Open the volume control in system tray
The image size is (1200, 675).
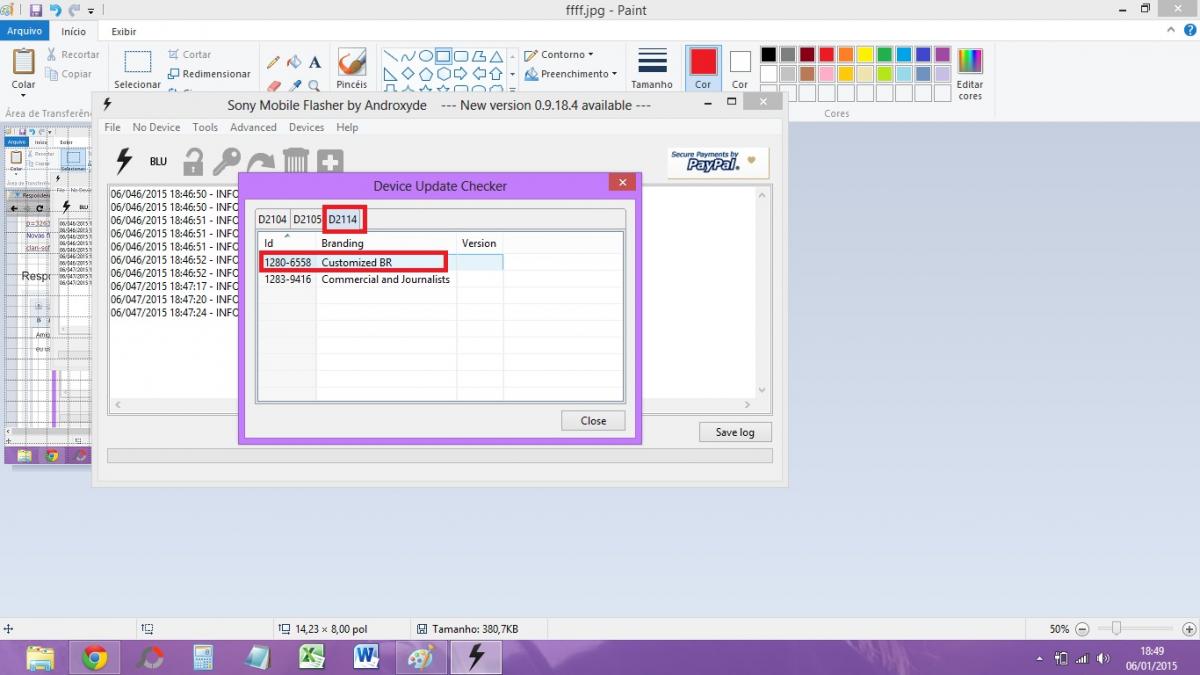click(x=1103, y=658)
